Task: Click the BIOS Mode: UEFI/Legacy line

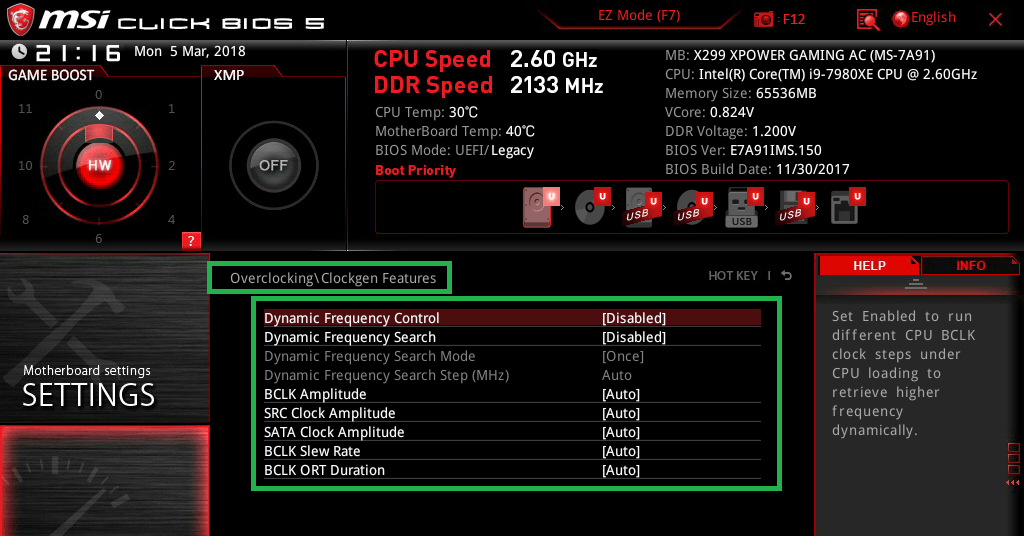Action: (455, 150)
